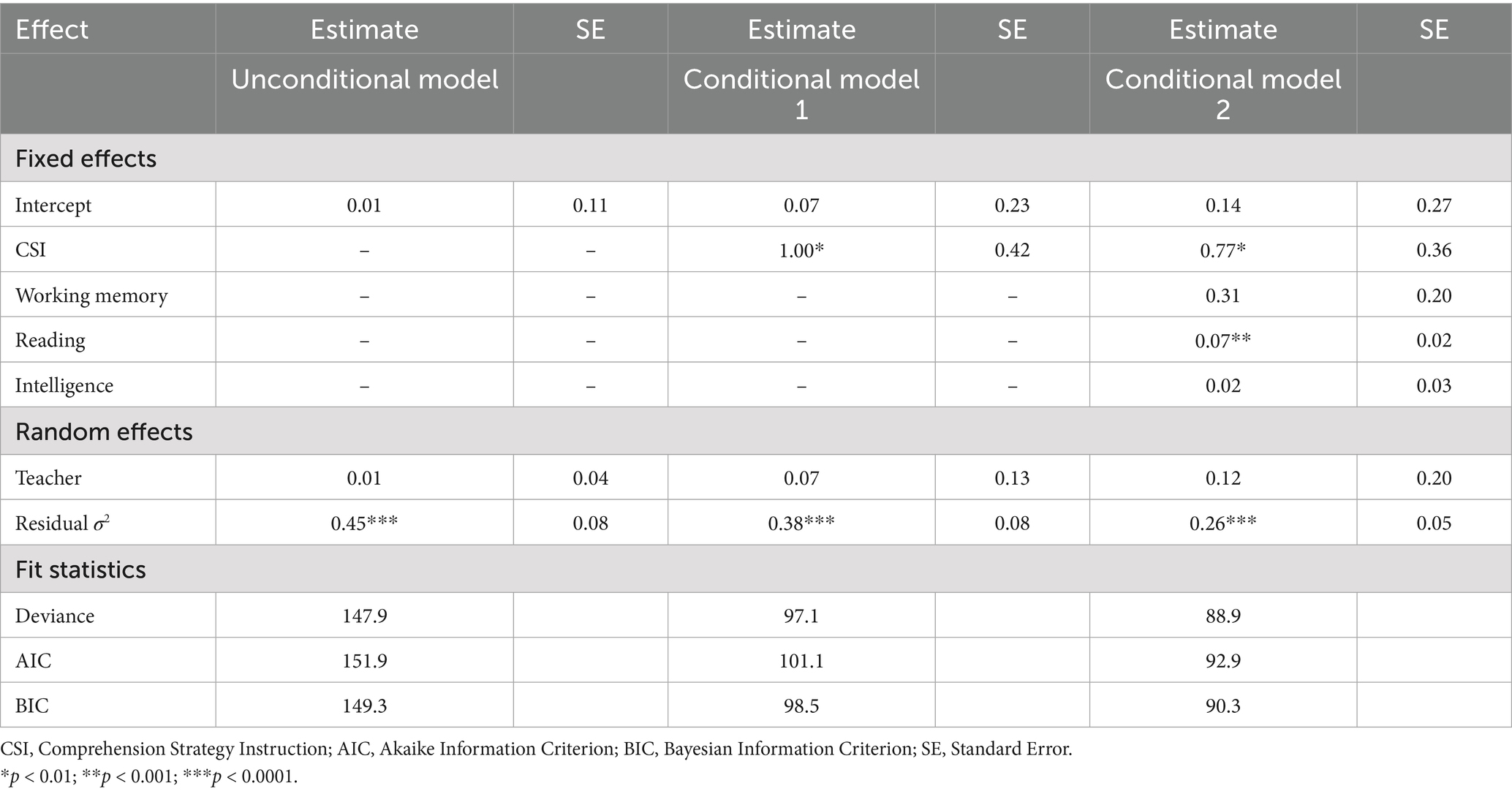This screenshot has height=794, width=1512.
Task: Click the CSI row label
Action: [31, 250]
